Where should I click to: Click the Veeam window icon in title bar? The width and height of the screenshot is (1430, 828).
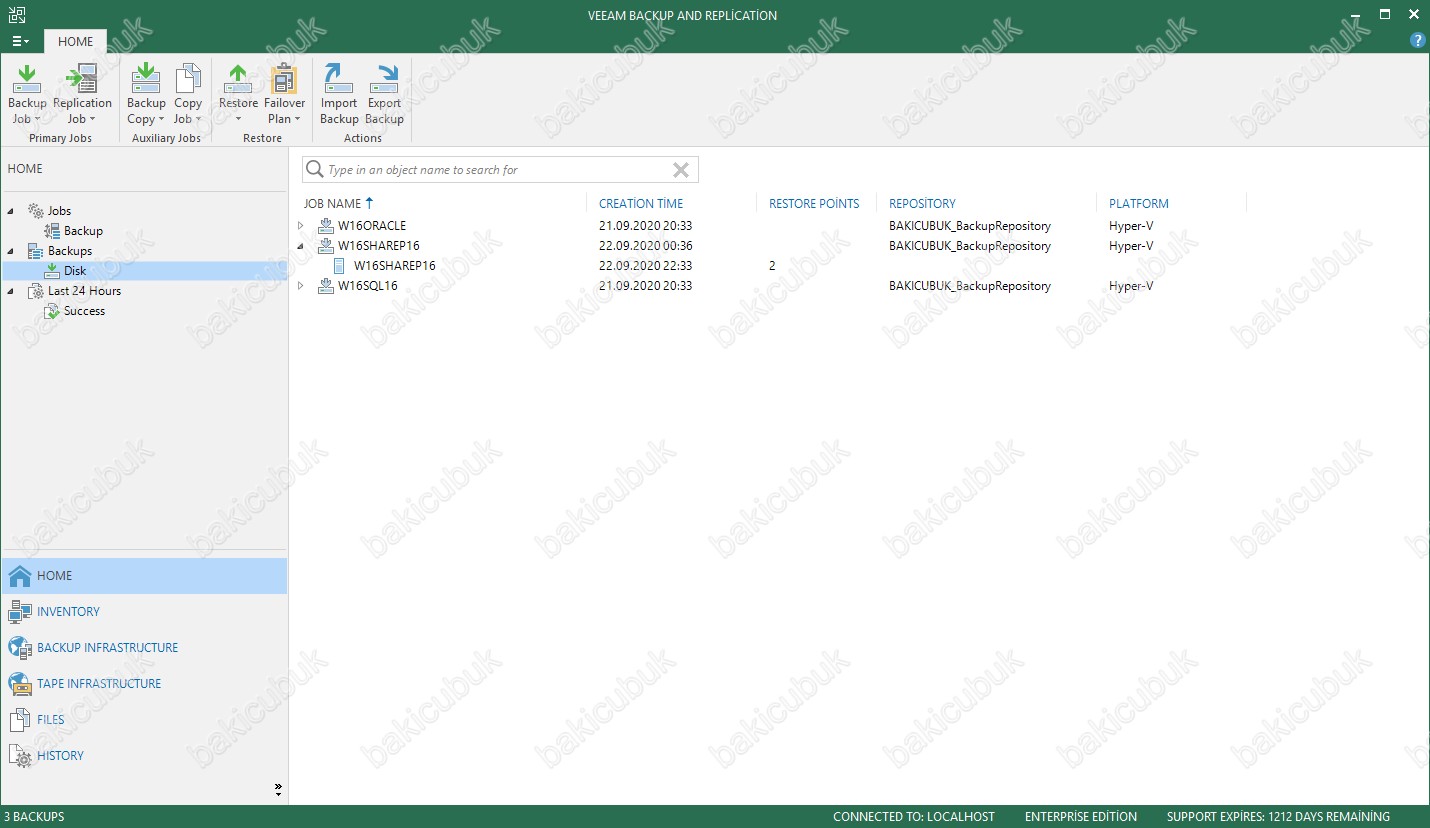[15, 14]
